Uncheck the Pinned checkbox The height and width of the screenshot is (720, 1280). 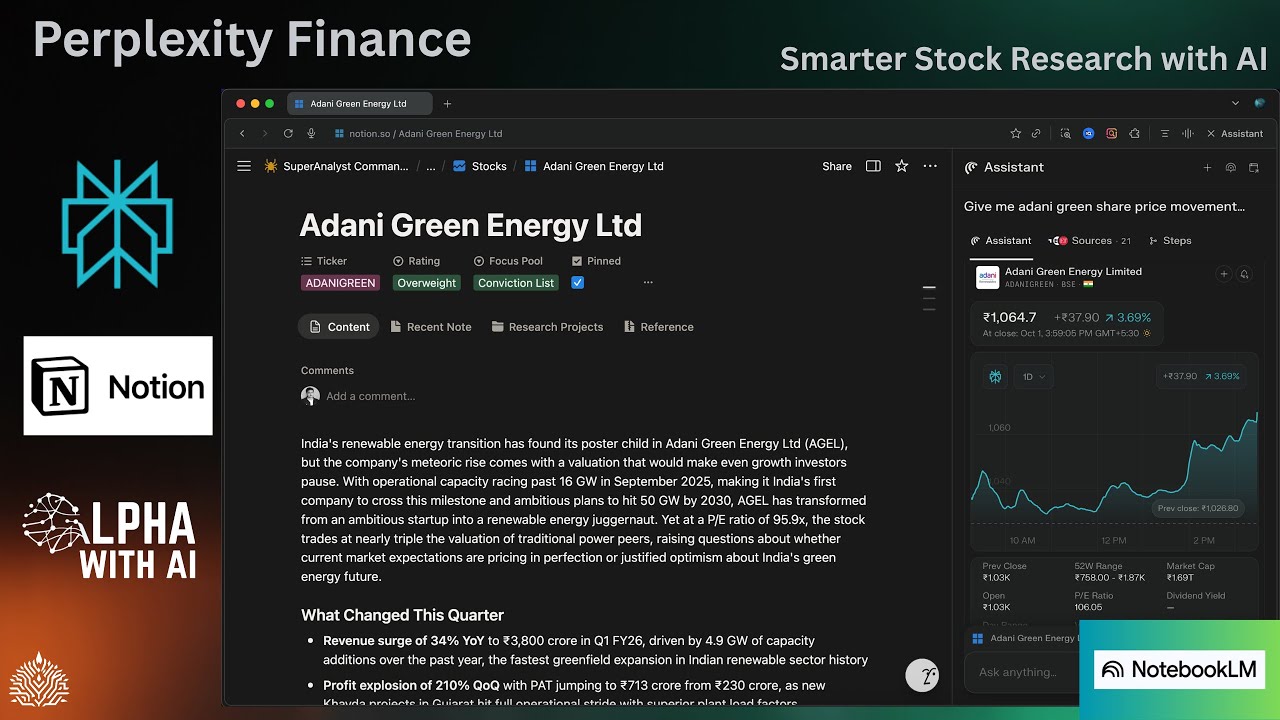coord(577,283)
